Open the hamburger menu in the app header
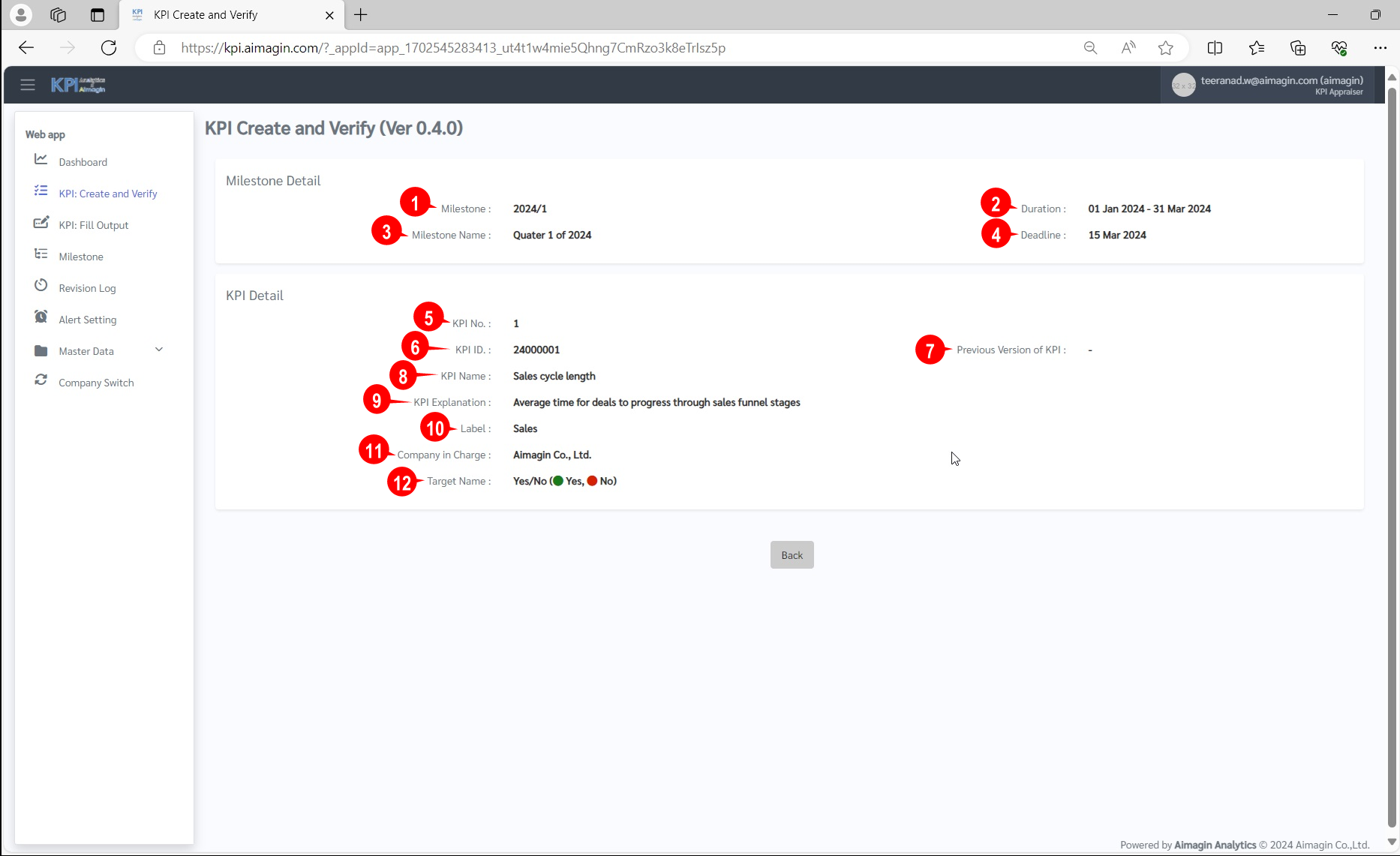This screenshot has width=1400, height=856. point(28,85)
